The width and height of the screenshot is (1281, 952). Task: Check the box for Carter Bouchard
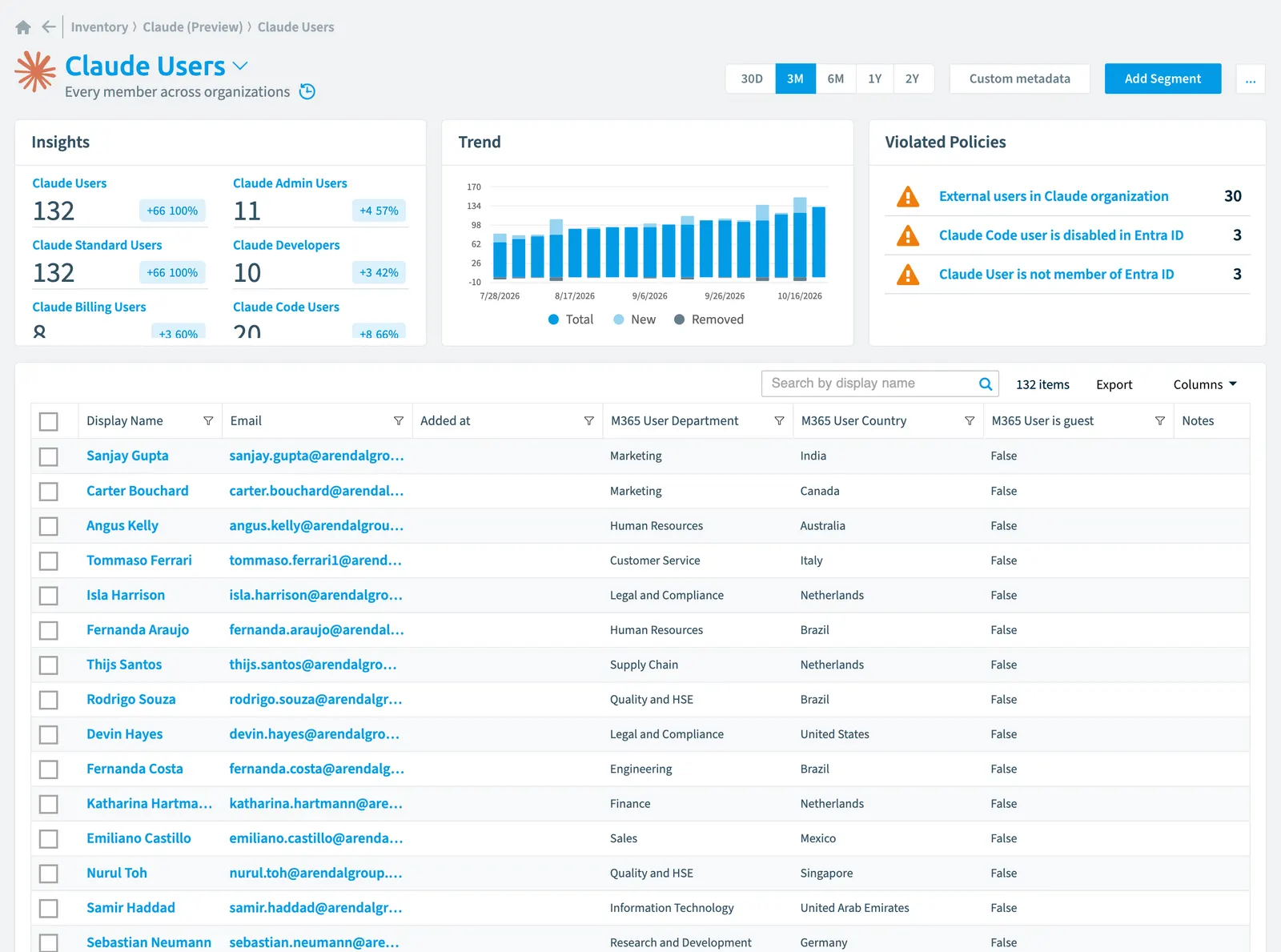[49, 491]
